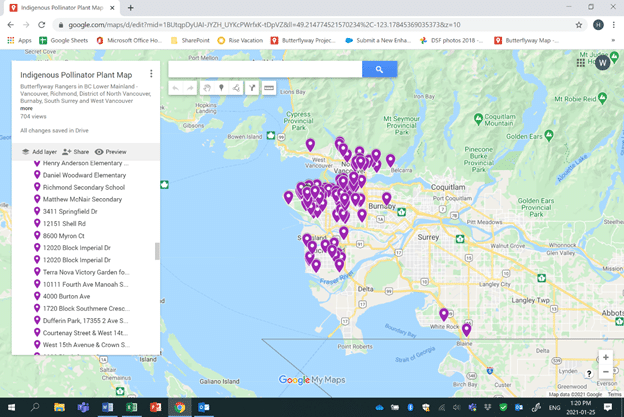Screen dimensions: 624x417
Task: Open map options three-dot menu
Action: point(151,74)
